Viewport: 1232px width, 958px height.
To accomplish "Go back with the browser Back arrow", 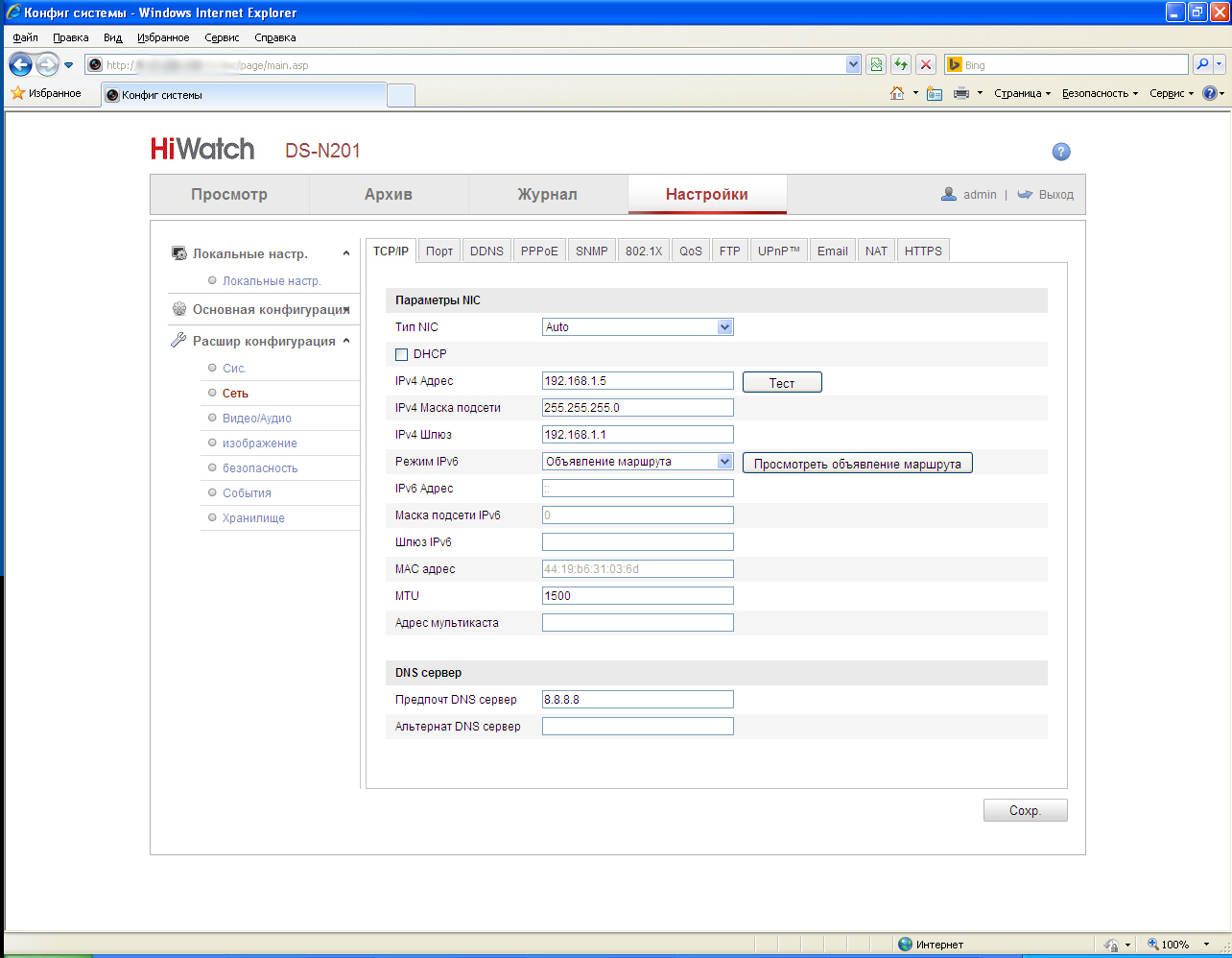I will click(20, 64).
